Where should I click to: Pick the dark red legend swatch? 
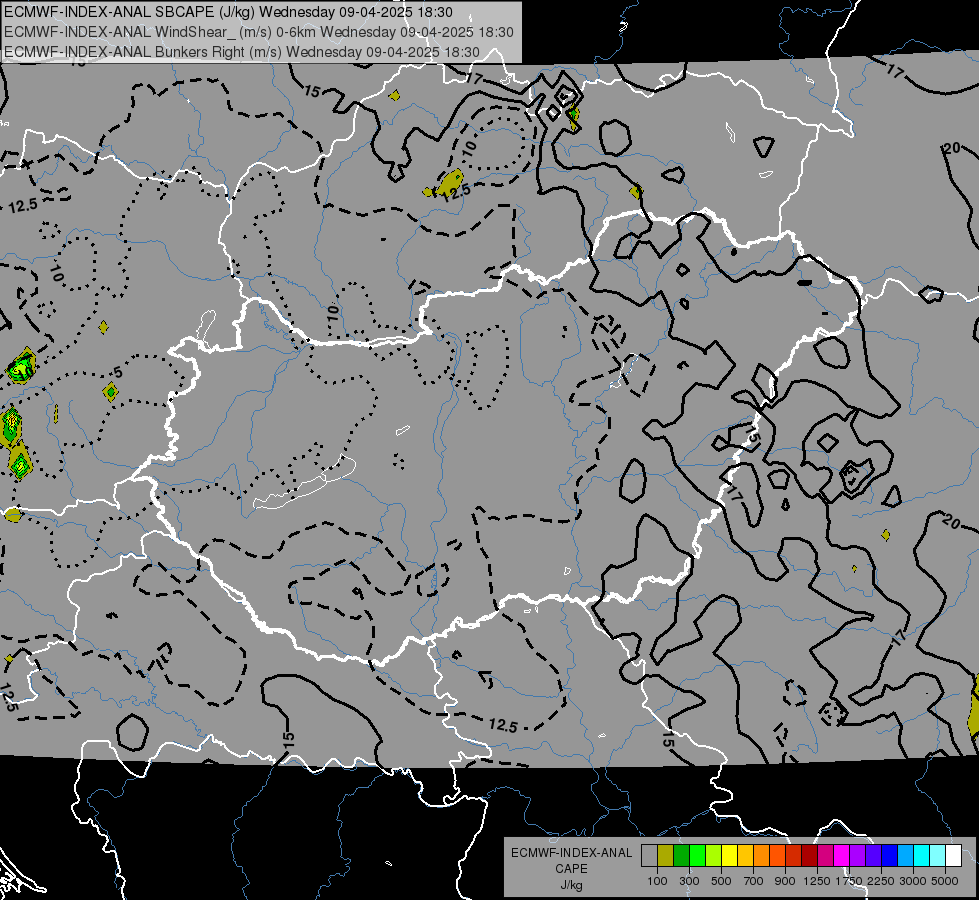[810, 856]
